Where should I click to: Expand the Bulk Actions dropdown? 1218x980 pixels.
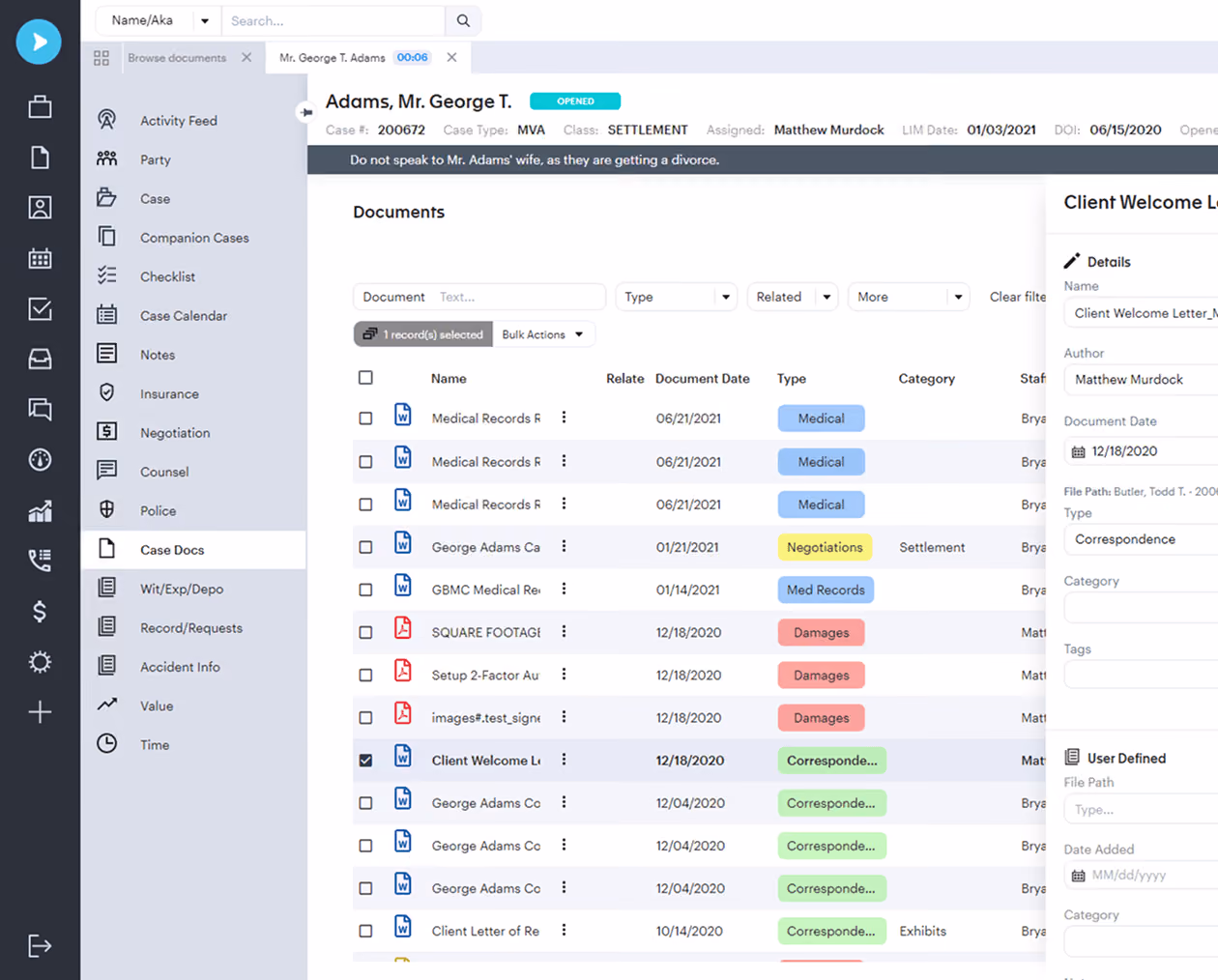[543, 334]
